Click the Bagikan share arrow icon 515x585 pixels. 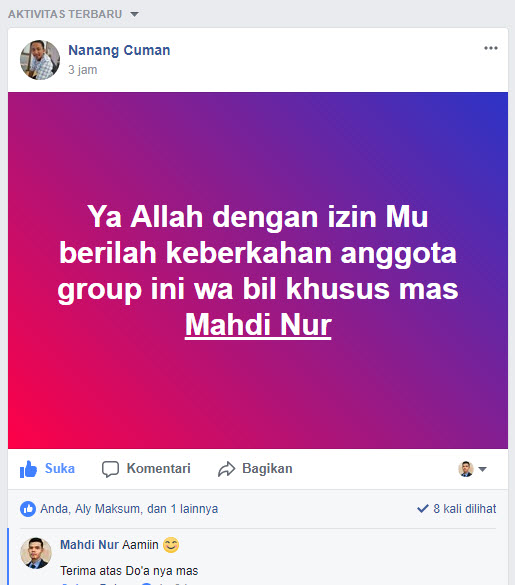point(227,469)
